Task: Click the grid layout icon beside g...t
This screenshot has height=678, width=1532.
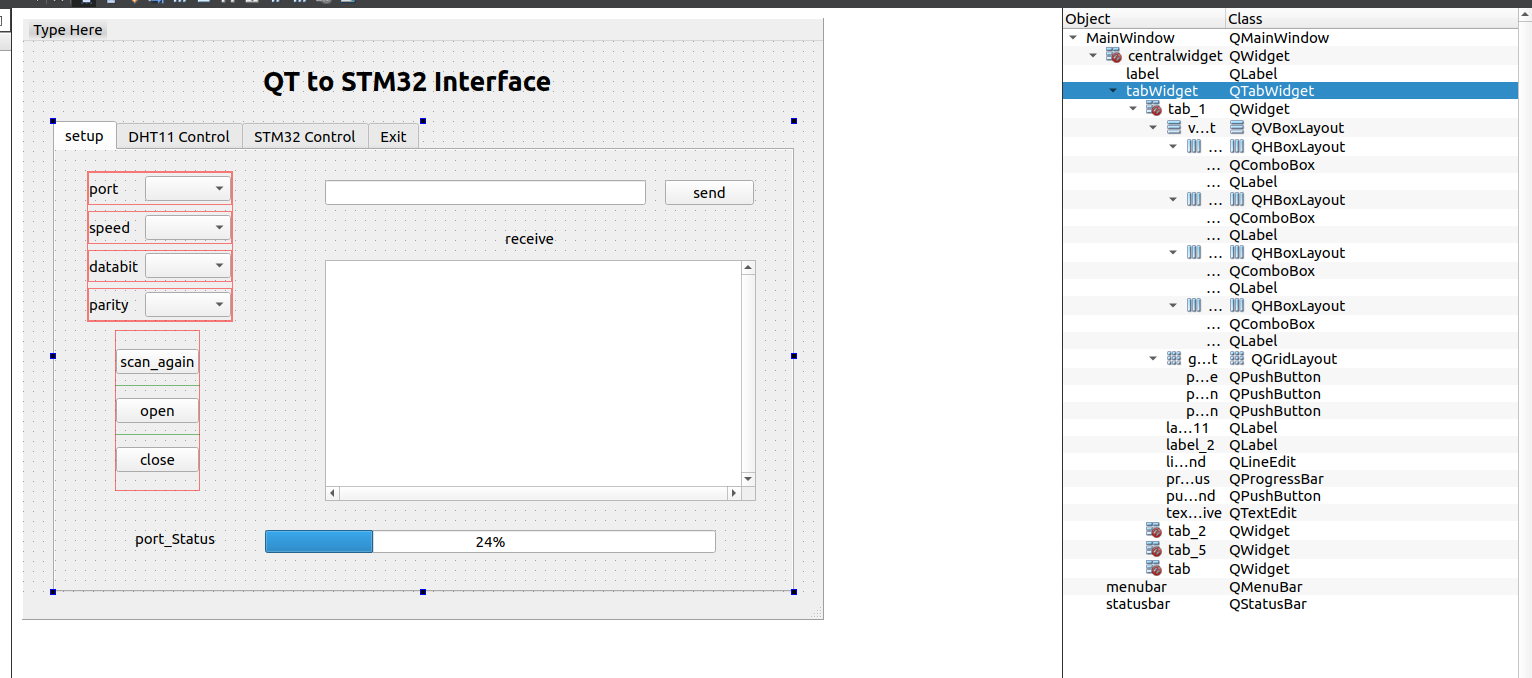Action: pyautogui.click(x=1173, y=358)
